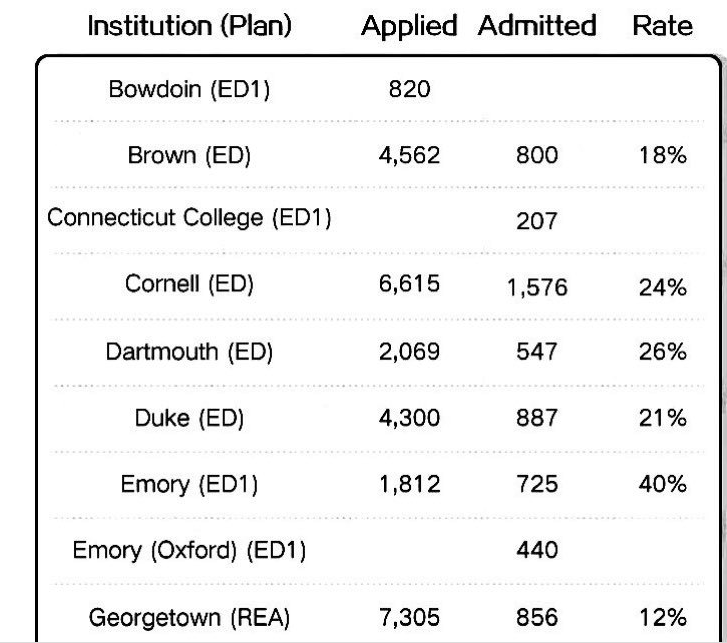Click the Institution (Plan) column header

click(190, 27)
